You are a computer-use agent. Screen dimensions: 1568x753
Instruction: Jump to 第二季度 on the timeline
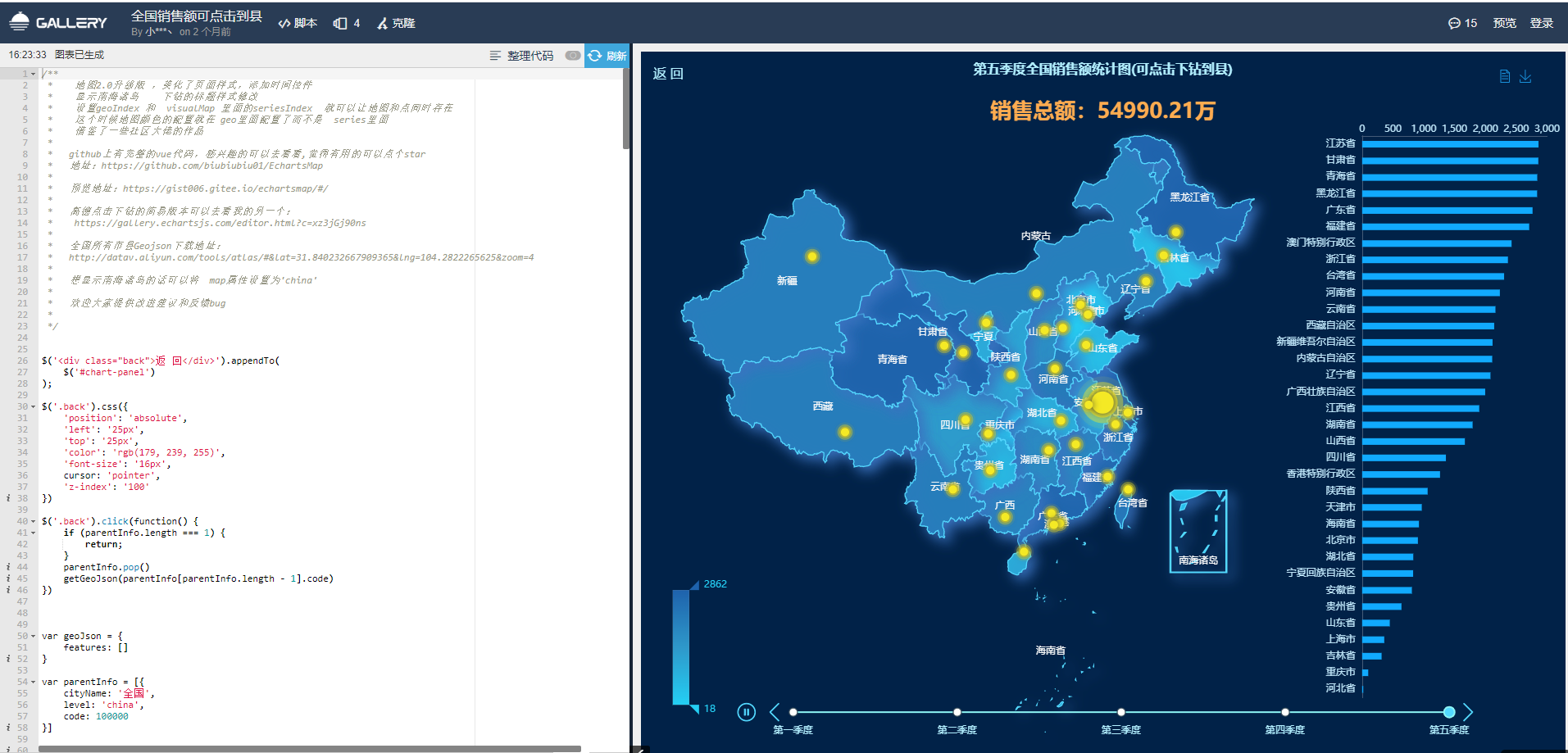957,712
